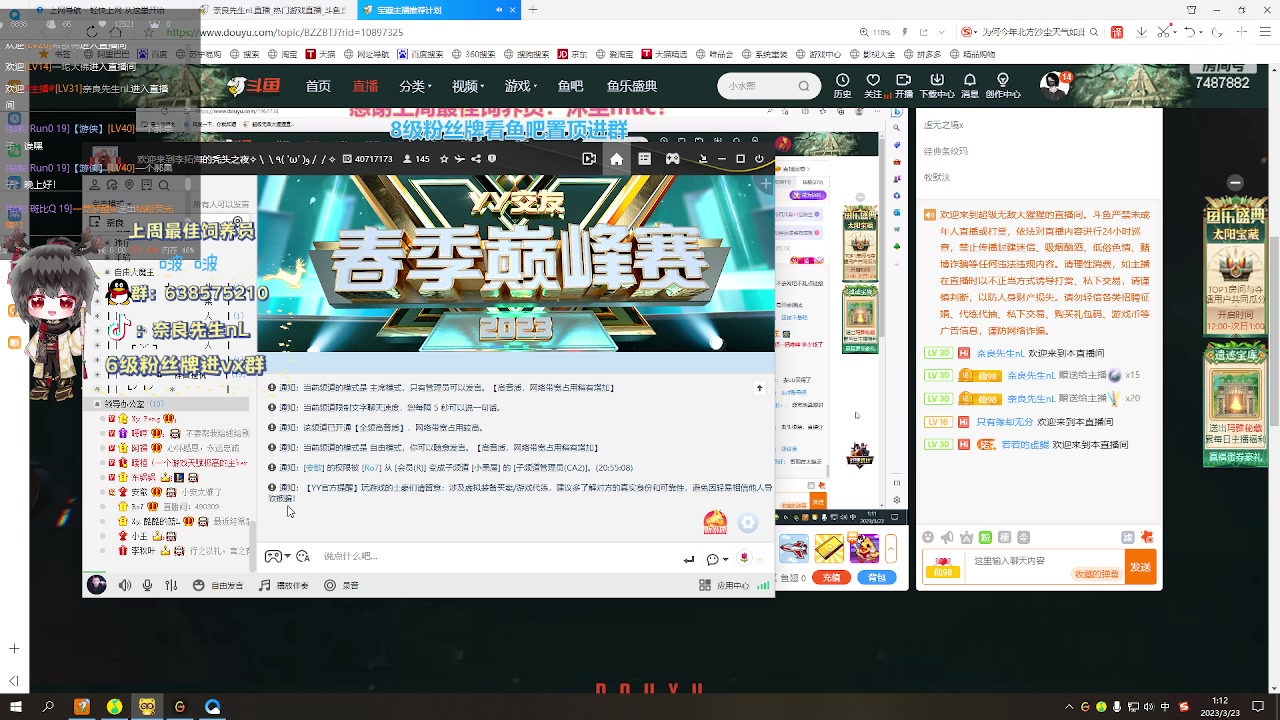Open new browser tab with plus

[533, 10]
